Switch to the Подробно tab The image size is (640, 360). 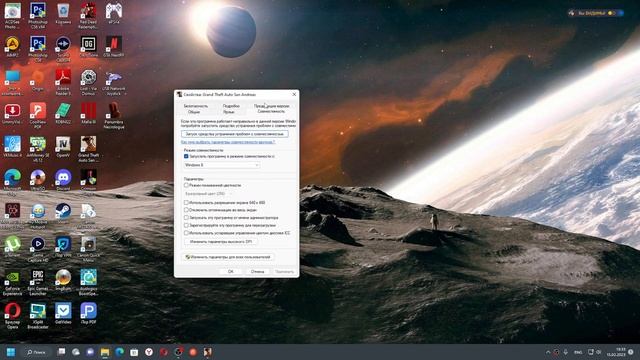pyautogui.click(x=231, y=106)
